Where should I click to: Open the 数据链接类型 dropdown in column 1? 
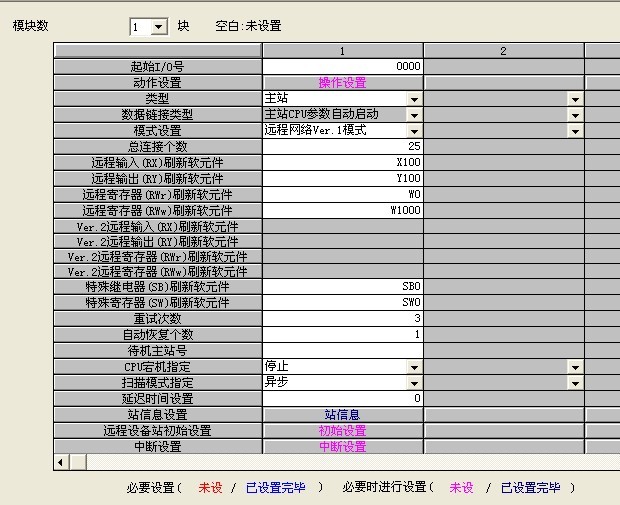(414, 115)
